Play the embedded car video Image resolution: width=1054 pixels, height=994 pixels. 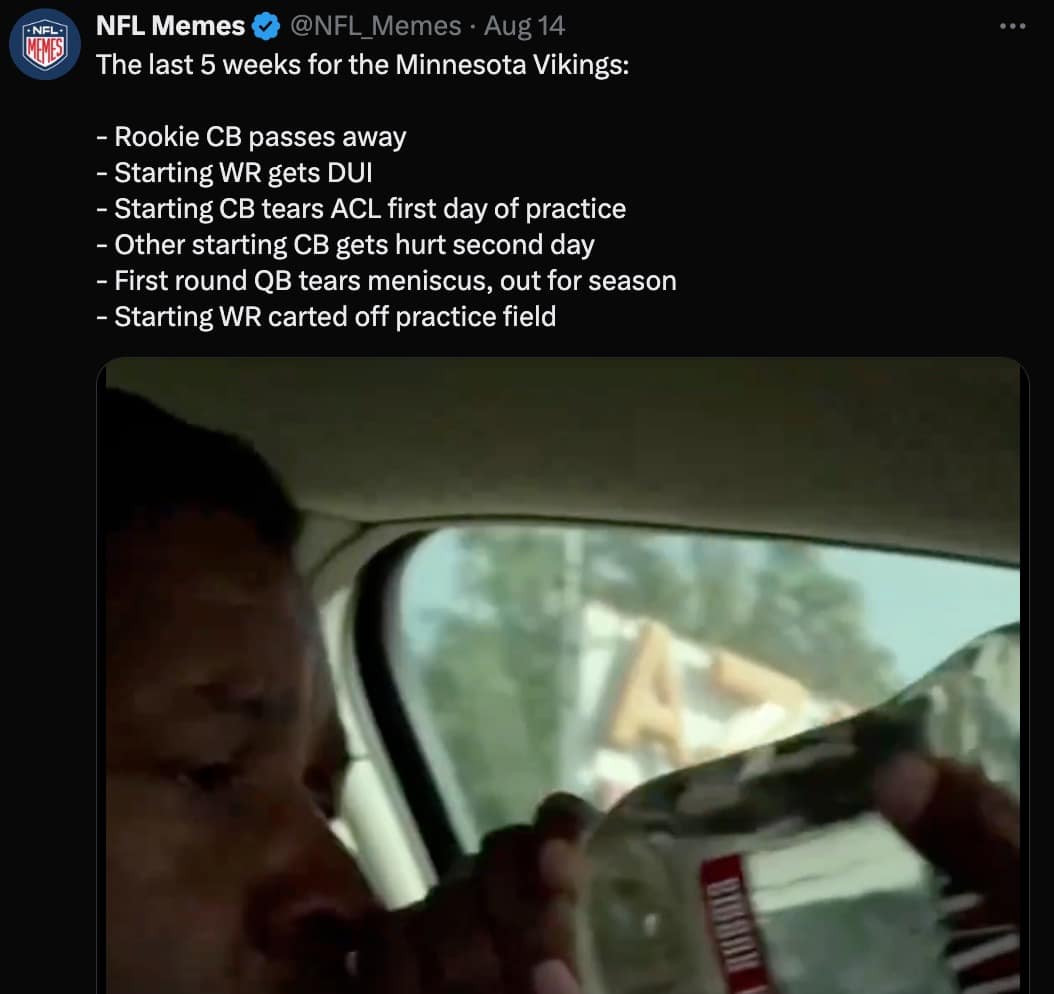(563, 675)
